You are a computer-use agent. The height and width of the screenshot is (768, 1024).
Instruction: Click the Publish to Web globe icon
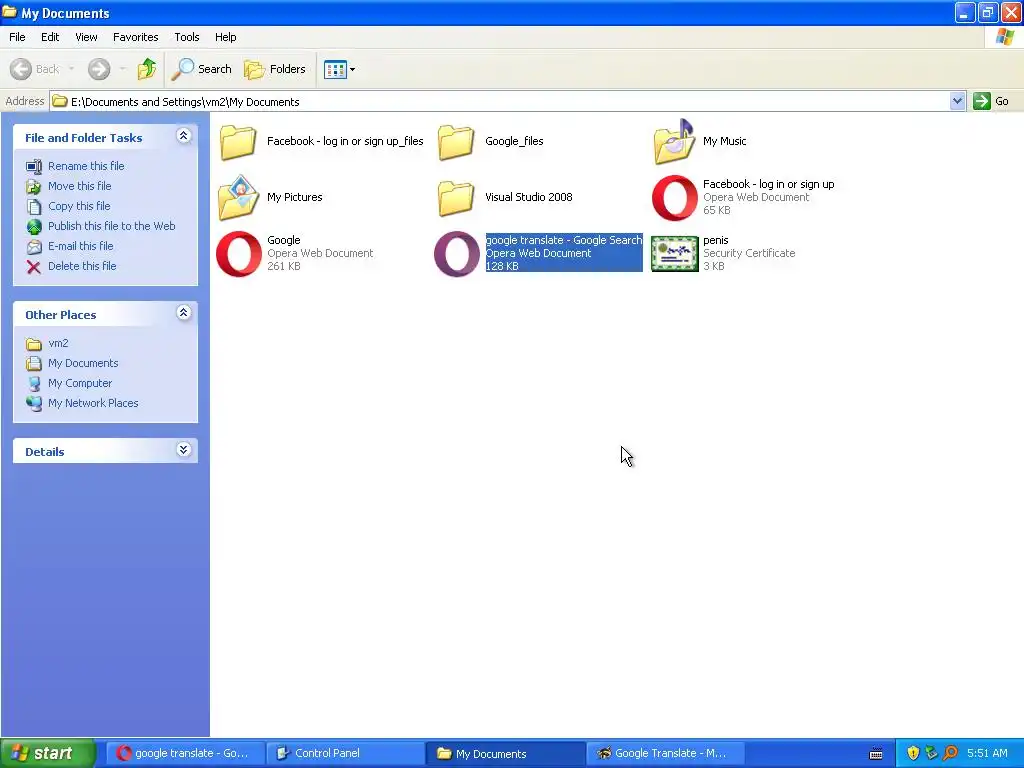click(34, 227)
